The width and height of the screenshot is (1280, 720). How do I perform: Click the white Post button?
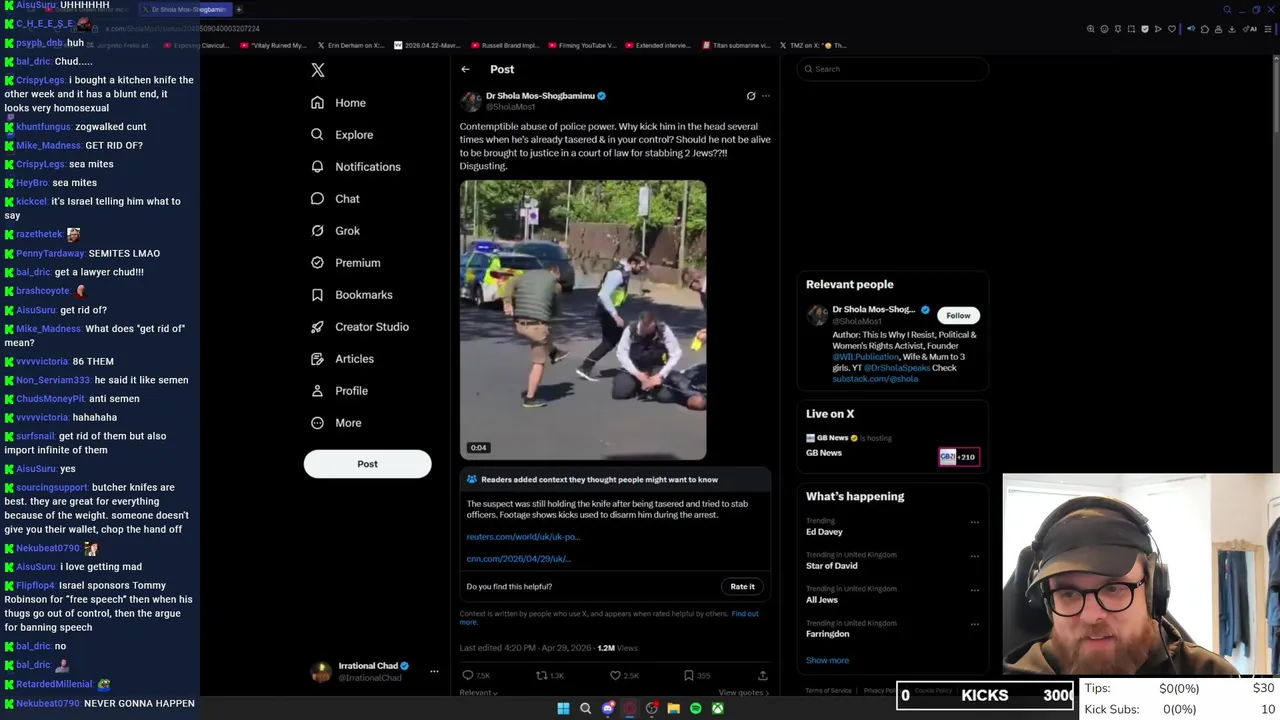367,464
